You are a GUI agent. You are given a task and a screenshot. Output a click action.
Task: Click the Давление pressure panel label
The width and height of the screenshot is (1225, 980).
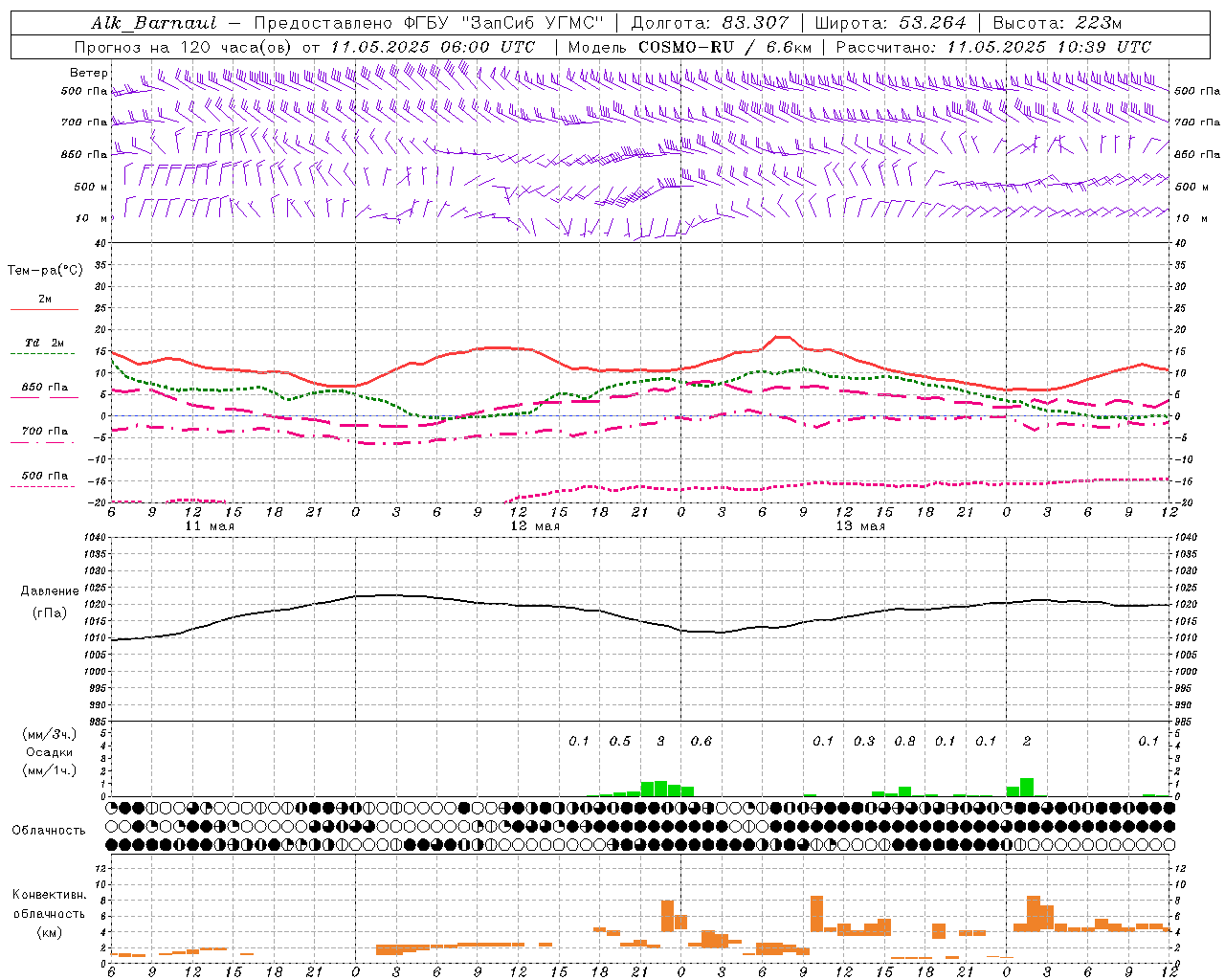coord(50,591)
